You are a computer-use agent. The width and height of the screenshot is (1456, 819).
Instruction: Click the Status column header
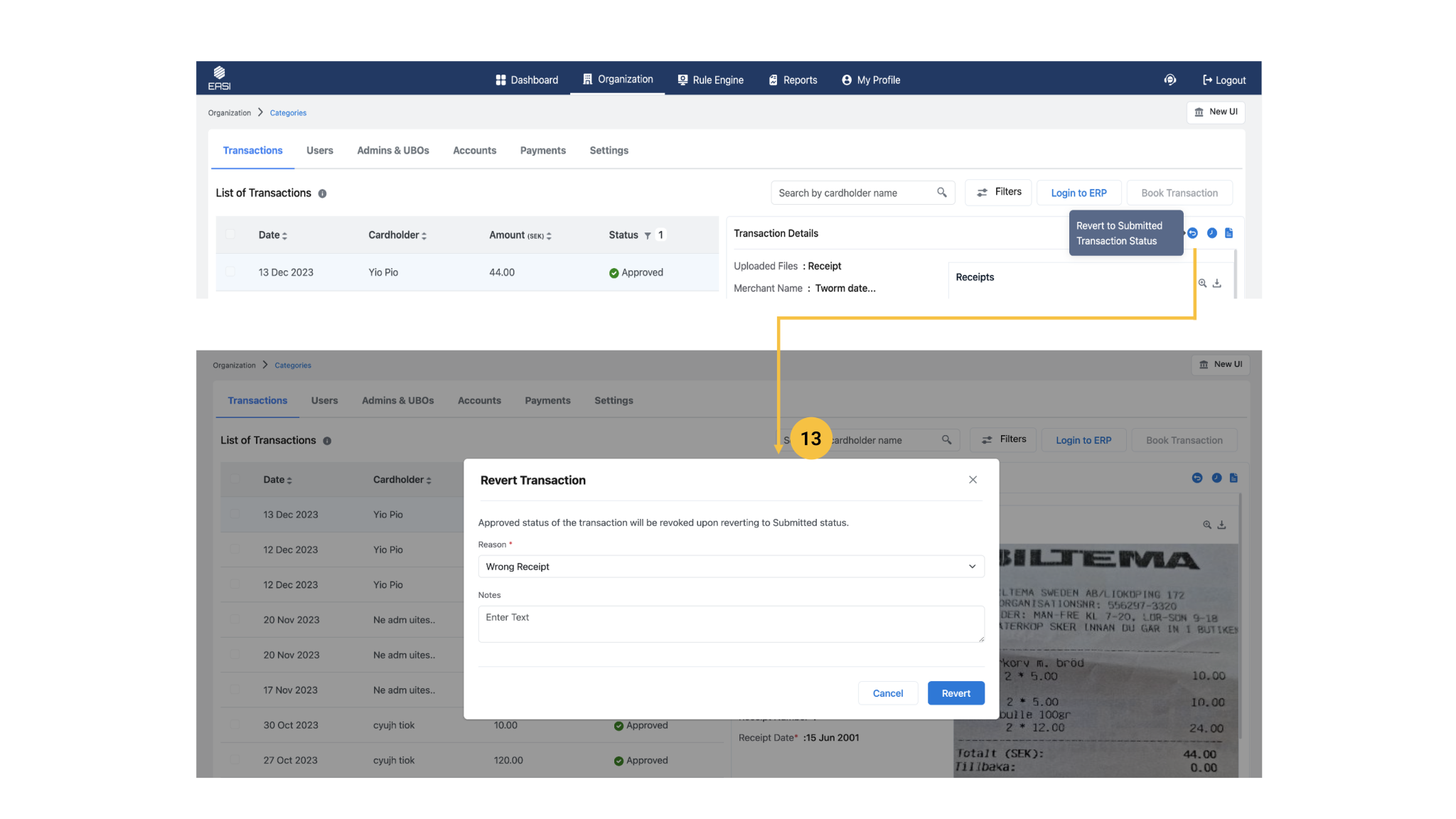click(x=623, y=235)
